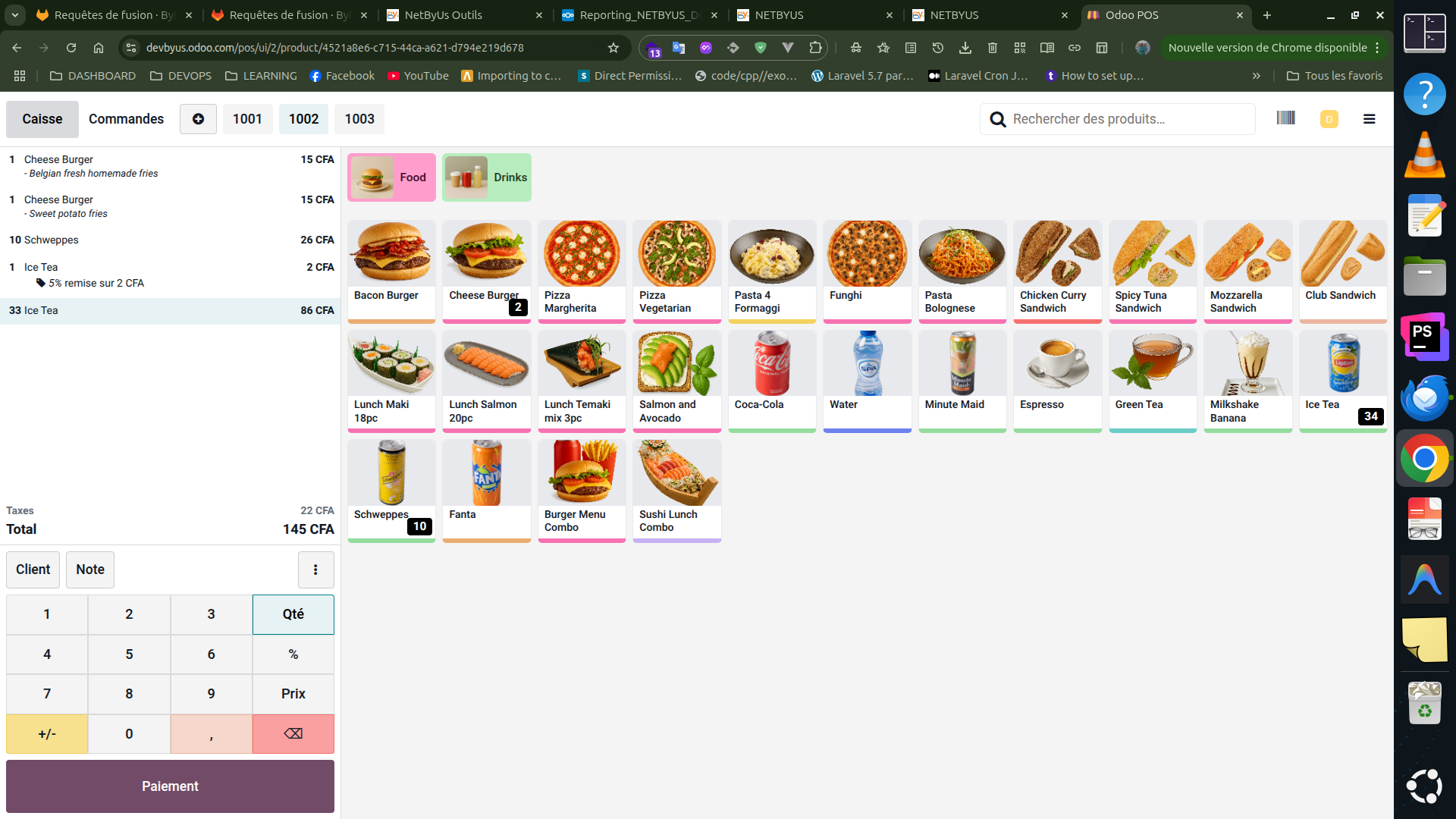The image size is (1456, 819).
Task: Open the hamburger menu in the POS header
Action: (1369, 119)
